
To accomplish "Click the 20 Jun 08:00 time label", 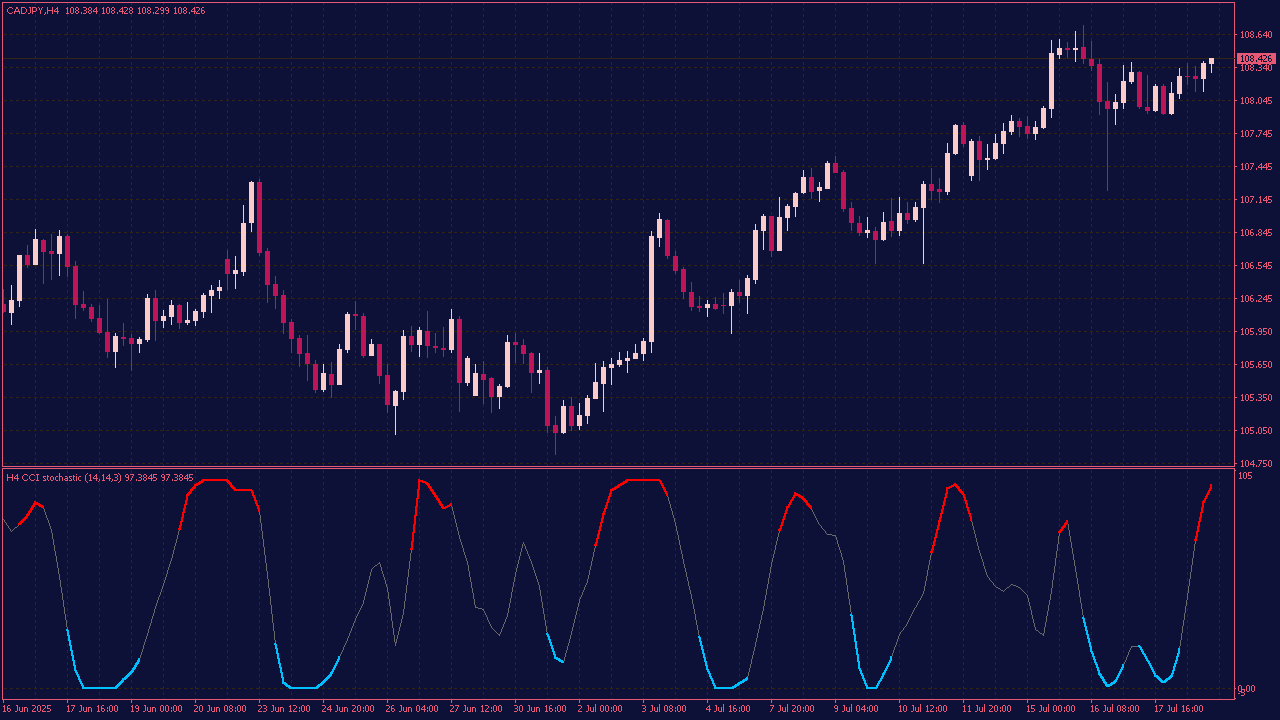I will [220, 708].
